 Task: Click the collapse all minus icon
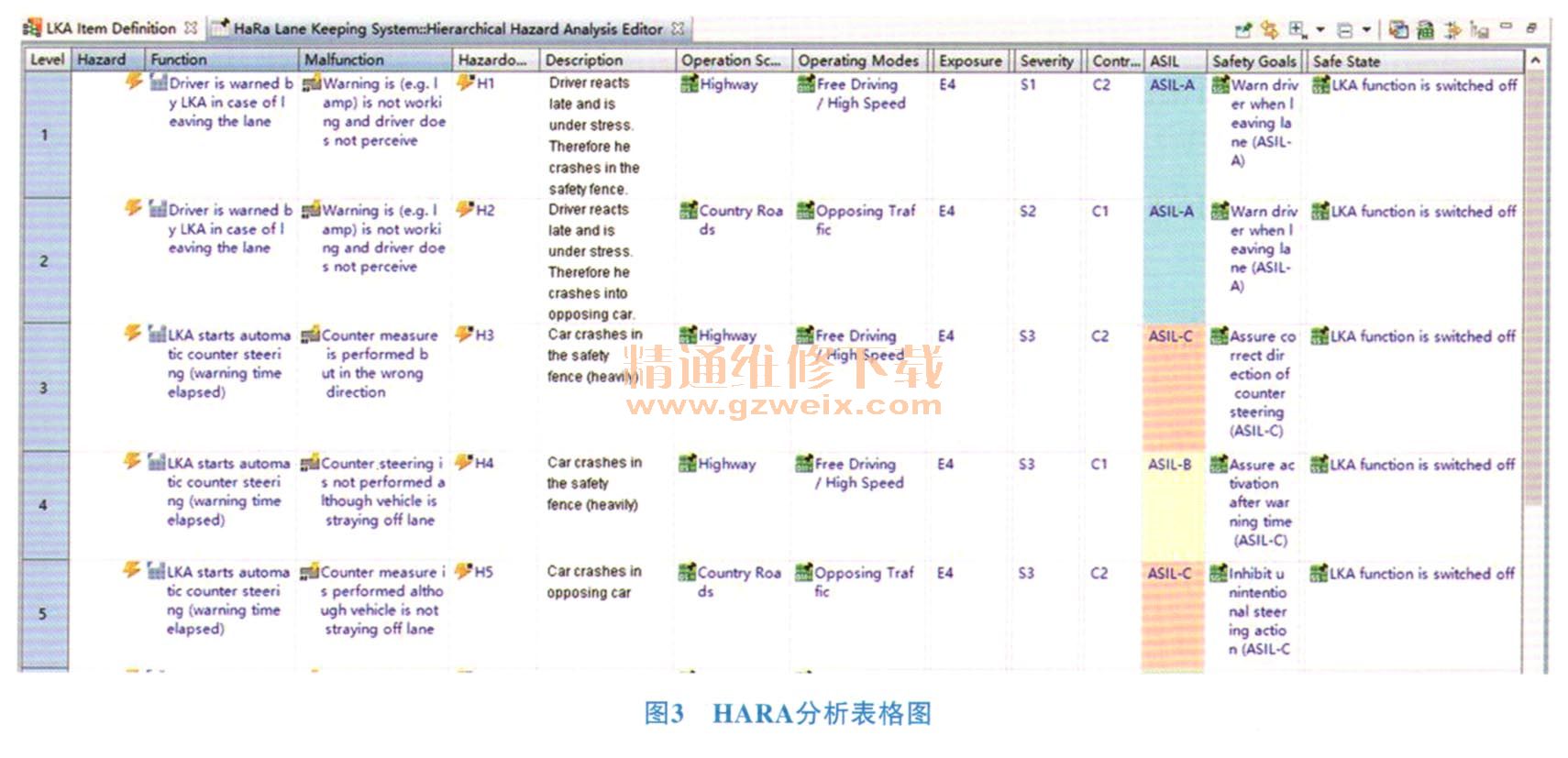click(x=1345, y=30)
